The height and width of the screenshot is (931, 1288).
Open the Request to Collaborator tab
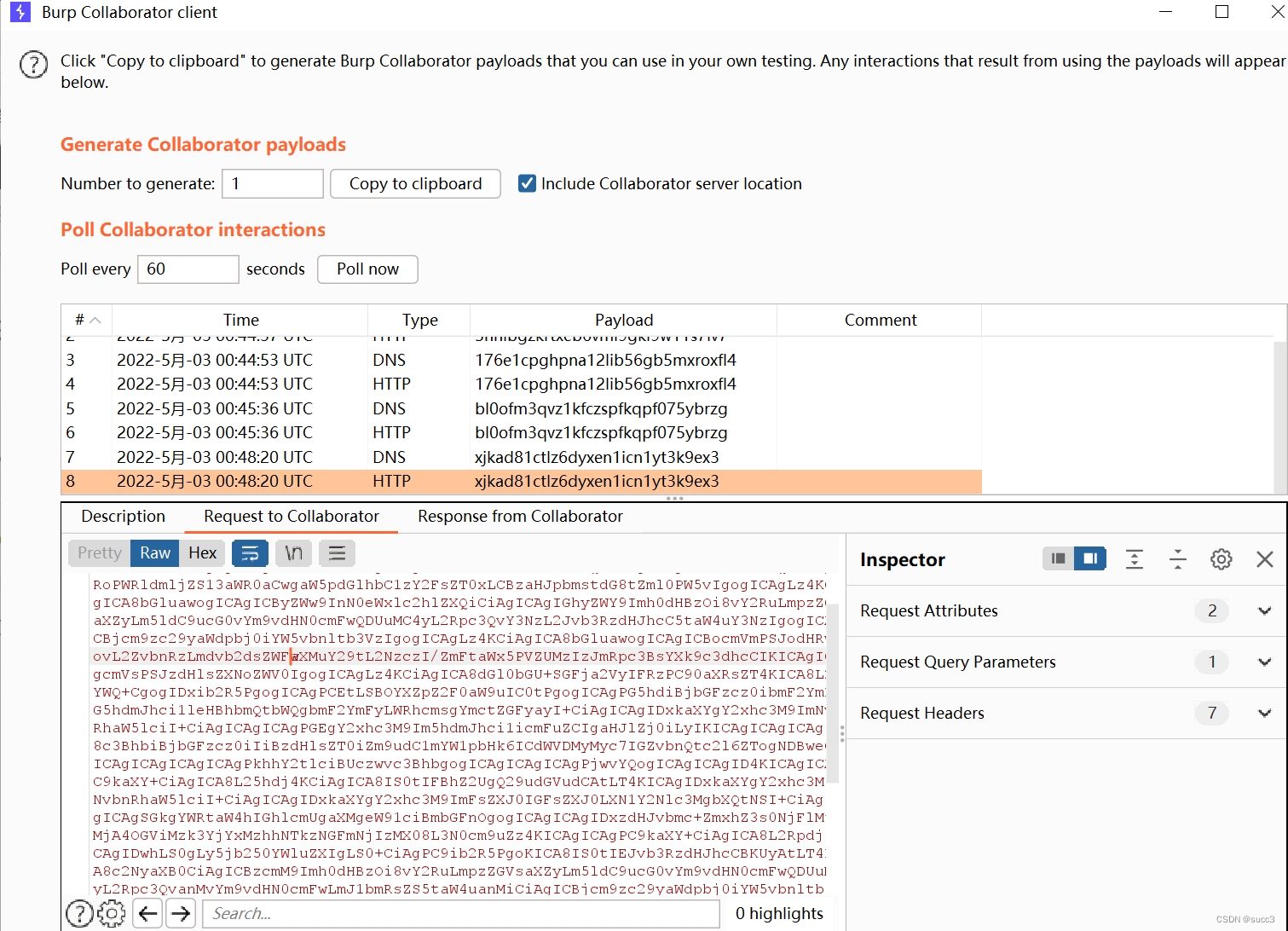[x=292, y=517]
